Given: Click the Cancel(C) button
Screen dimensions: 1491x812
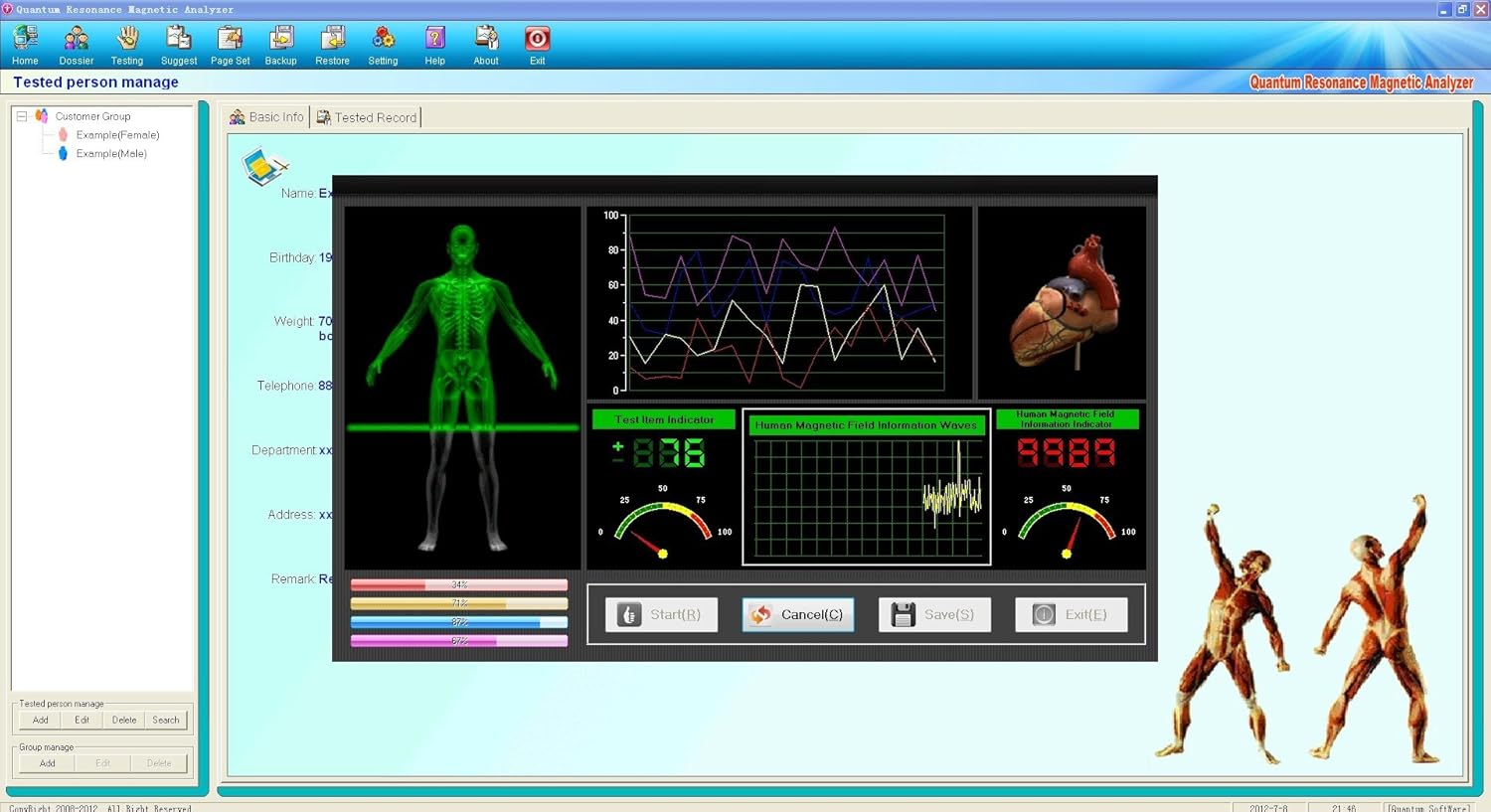Looking at the screenshot, I should pos(797,614).
